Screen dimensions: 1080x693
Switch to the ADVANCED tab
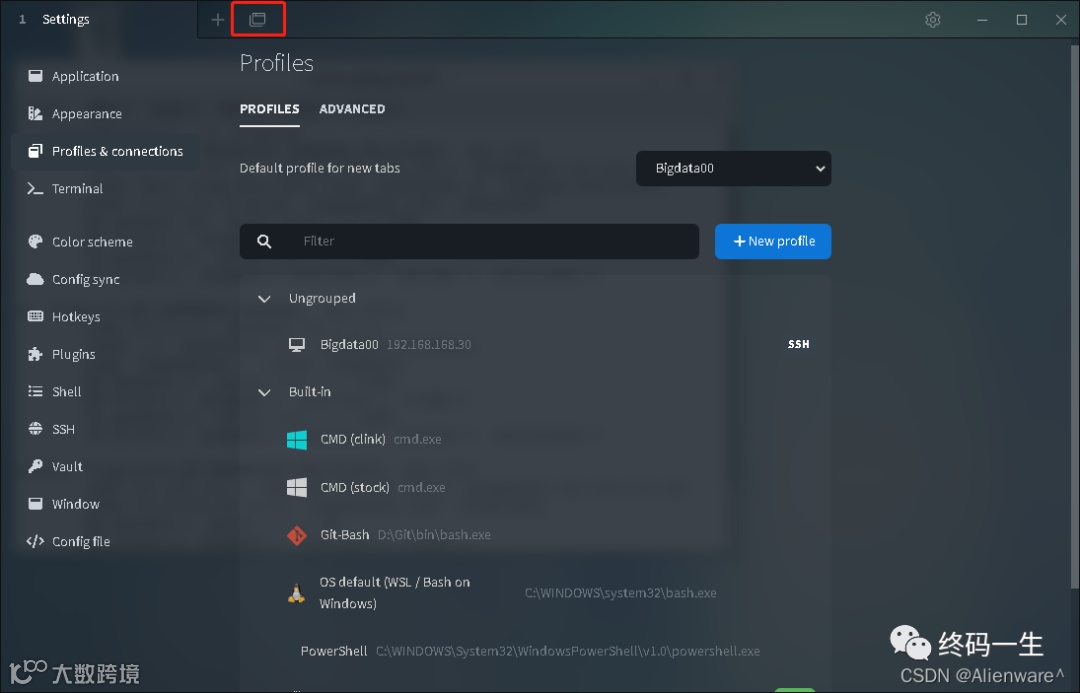tap(352, 109)
